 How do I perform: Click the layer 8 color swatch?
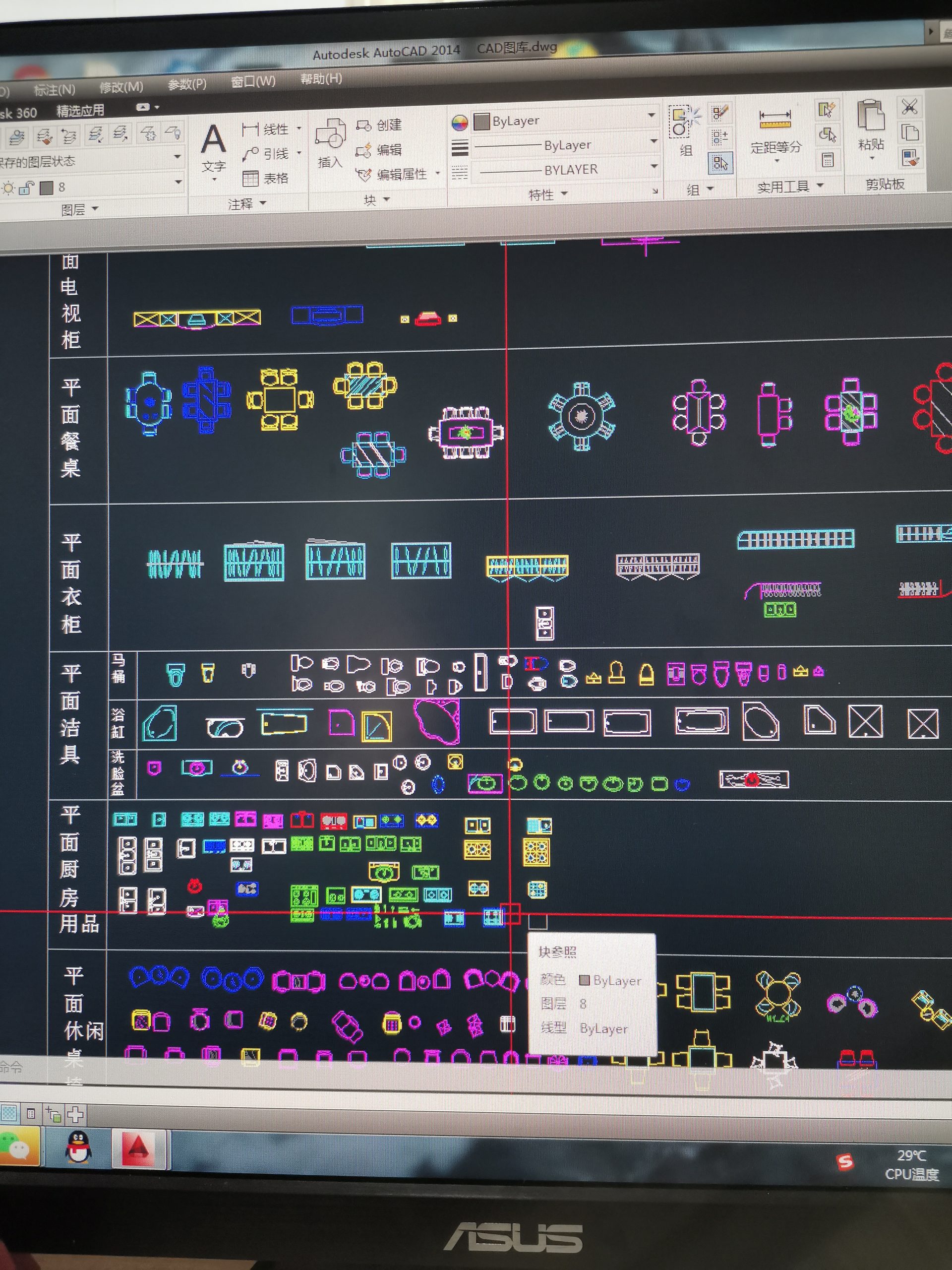(48, 188)
